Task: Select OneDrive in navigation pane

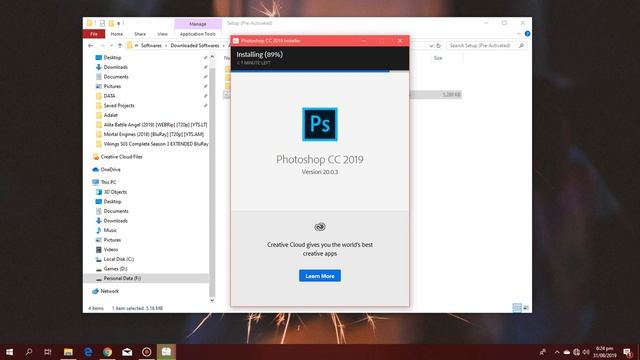Action: pyautogui.click(x=110, y=169)
